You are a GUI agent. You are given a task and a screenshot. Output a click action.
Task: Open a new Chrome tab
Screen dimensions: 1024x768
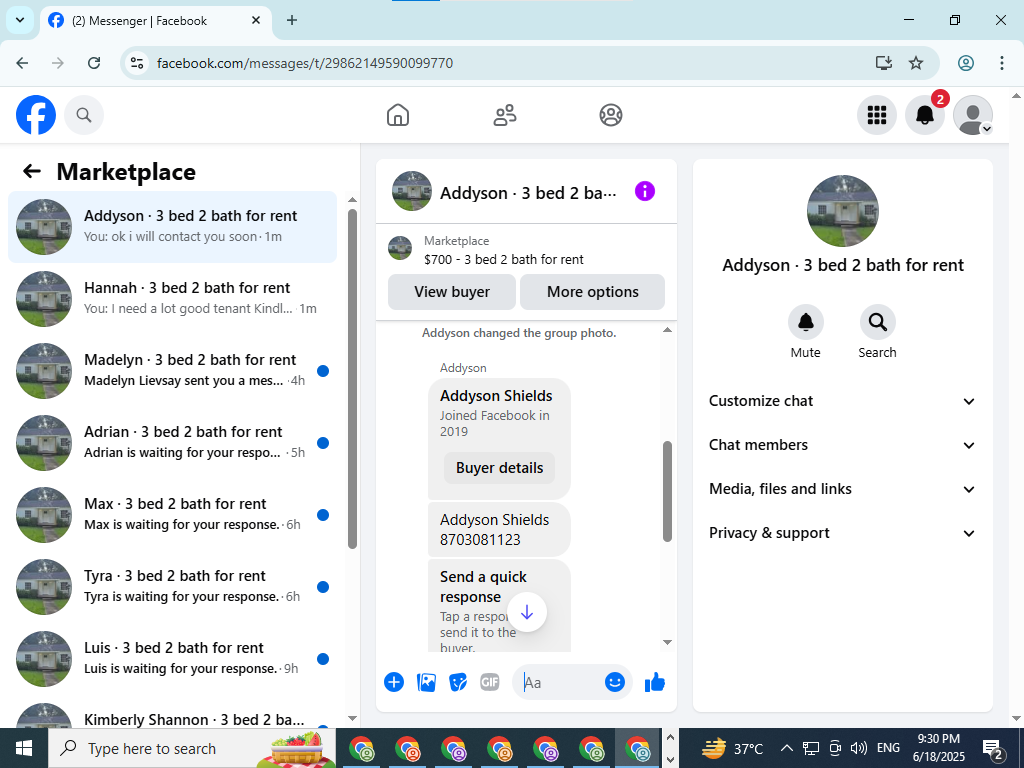(x=292, y=20)
